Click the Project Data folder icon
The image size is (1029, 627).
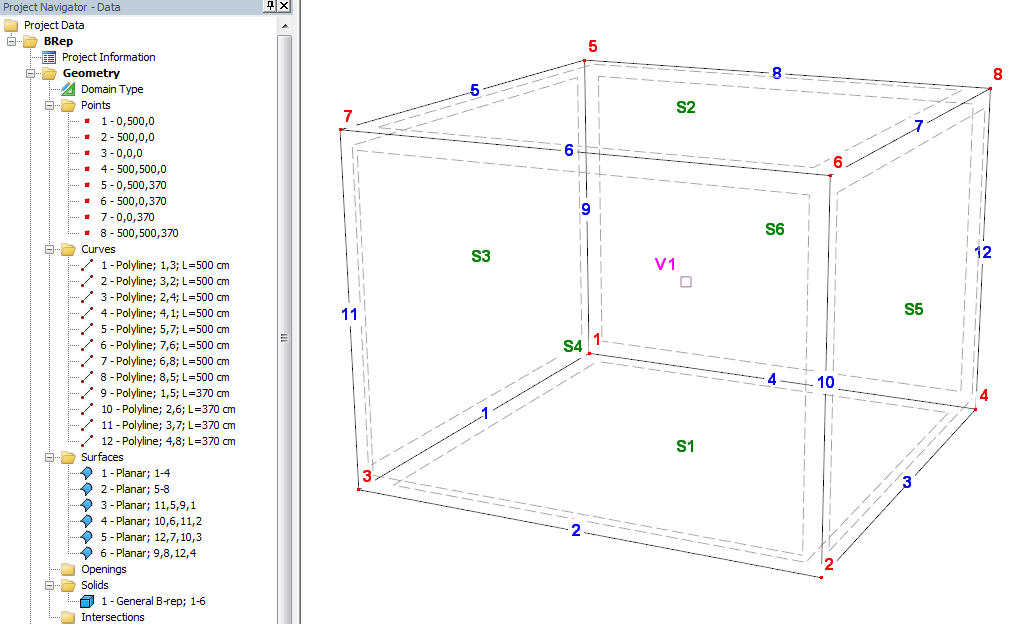click(11, 26)
